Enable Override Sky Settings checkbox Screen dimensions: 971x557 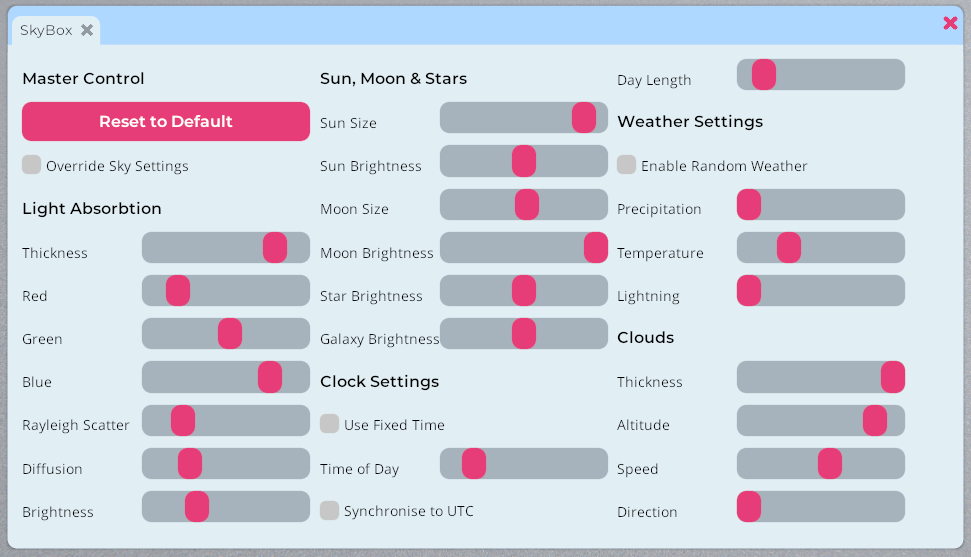(x=32, y=165)
